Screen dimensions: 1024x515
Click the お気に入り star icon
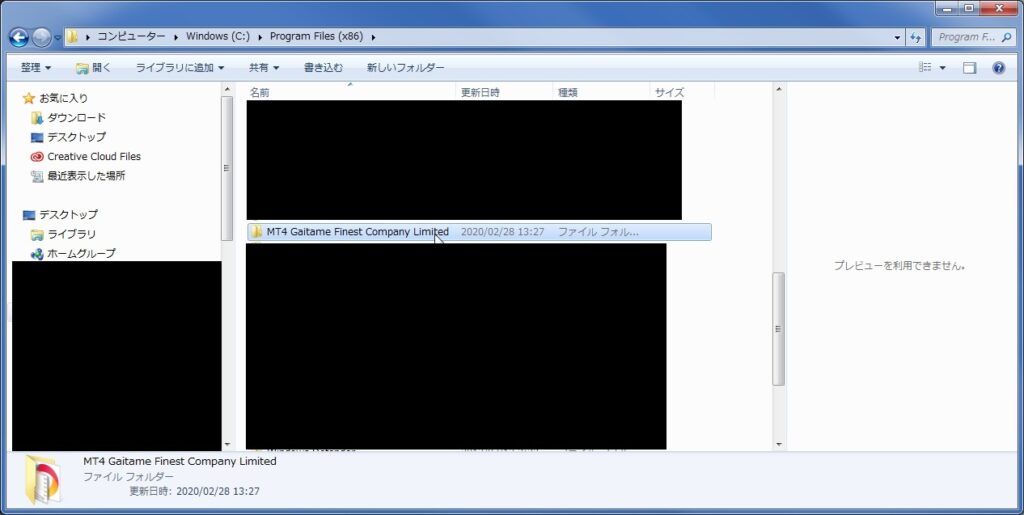pos(28,99)
